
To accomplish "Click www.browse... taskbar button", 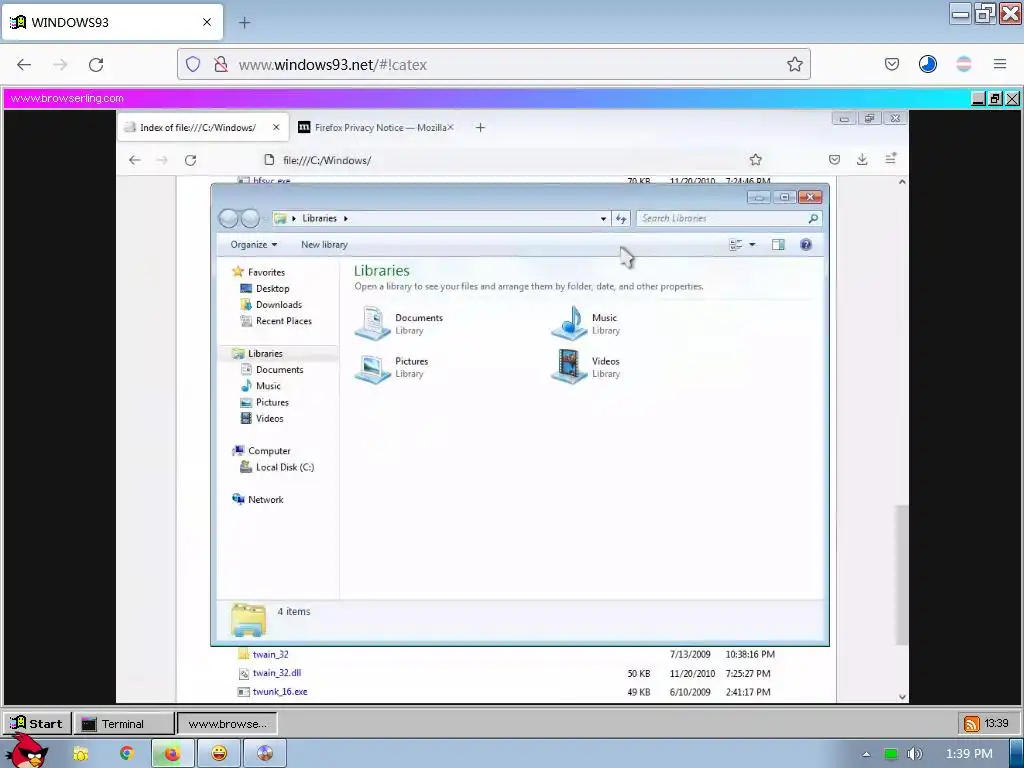I will [x=227, y=724].
